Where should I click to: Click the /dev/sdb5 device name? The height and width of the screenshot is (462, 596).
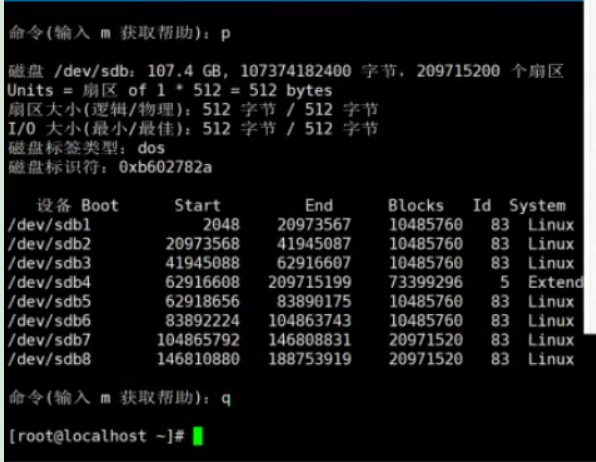49,302
